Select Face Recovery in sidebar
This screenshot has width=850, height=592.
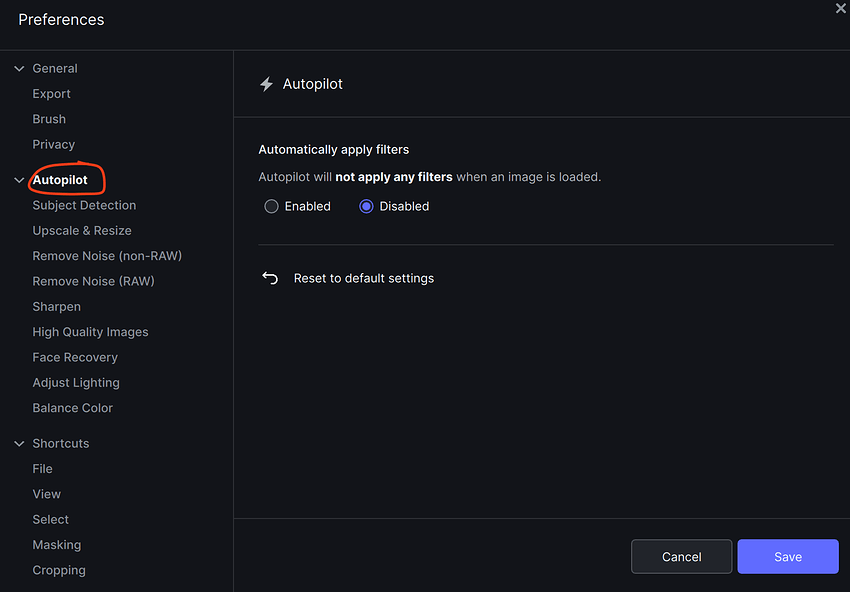click(x=75, y=357)
